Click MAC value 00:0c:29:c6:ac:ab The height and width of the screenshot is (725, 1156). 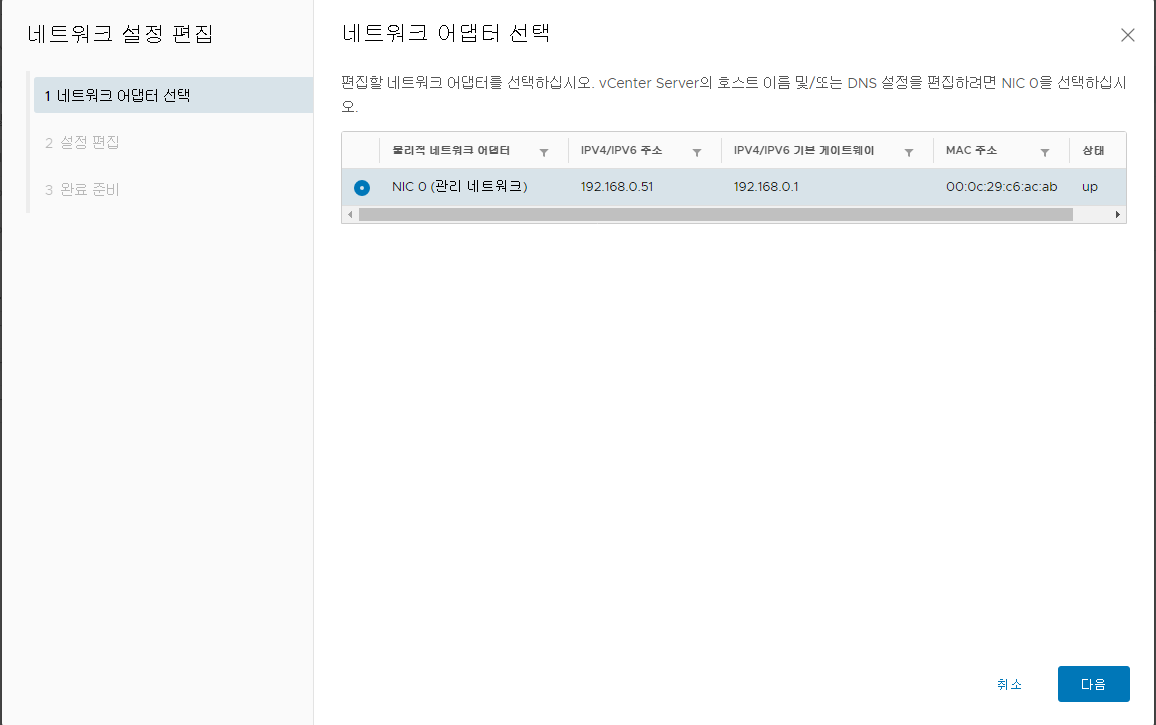point(1001,187)
